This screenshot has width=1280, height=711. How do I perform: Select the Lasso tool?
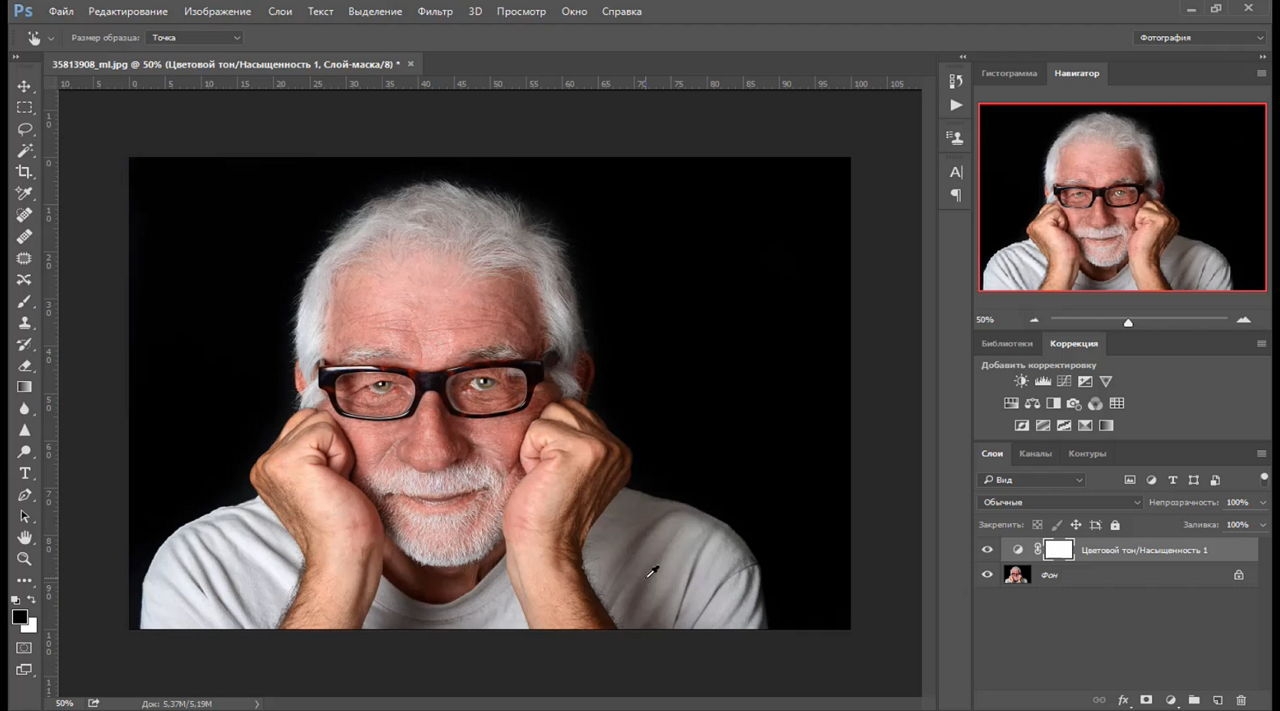coord(25,129)
